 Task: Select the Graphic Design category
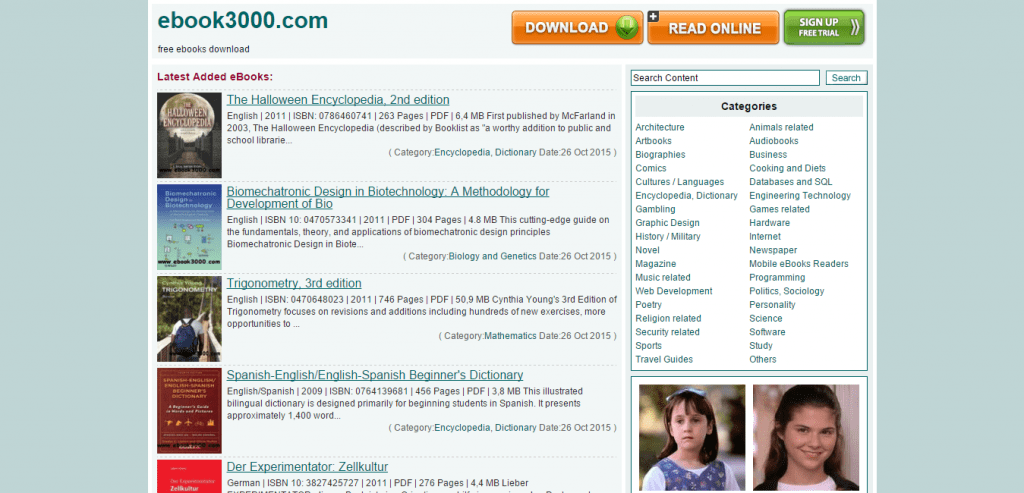(x=667, y=223)
